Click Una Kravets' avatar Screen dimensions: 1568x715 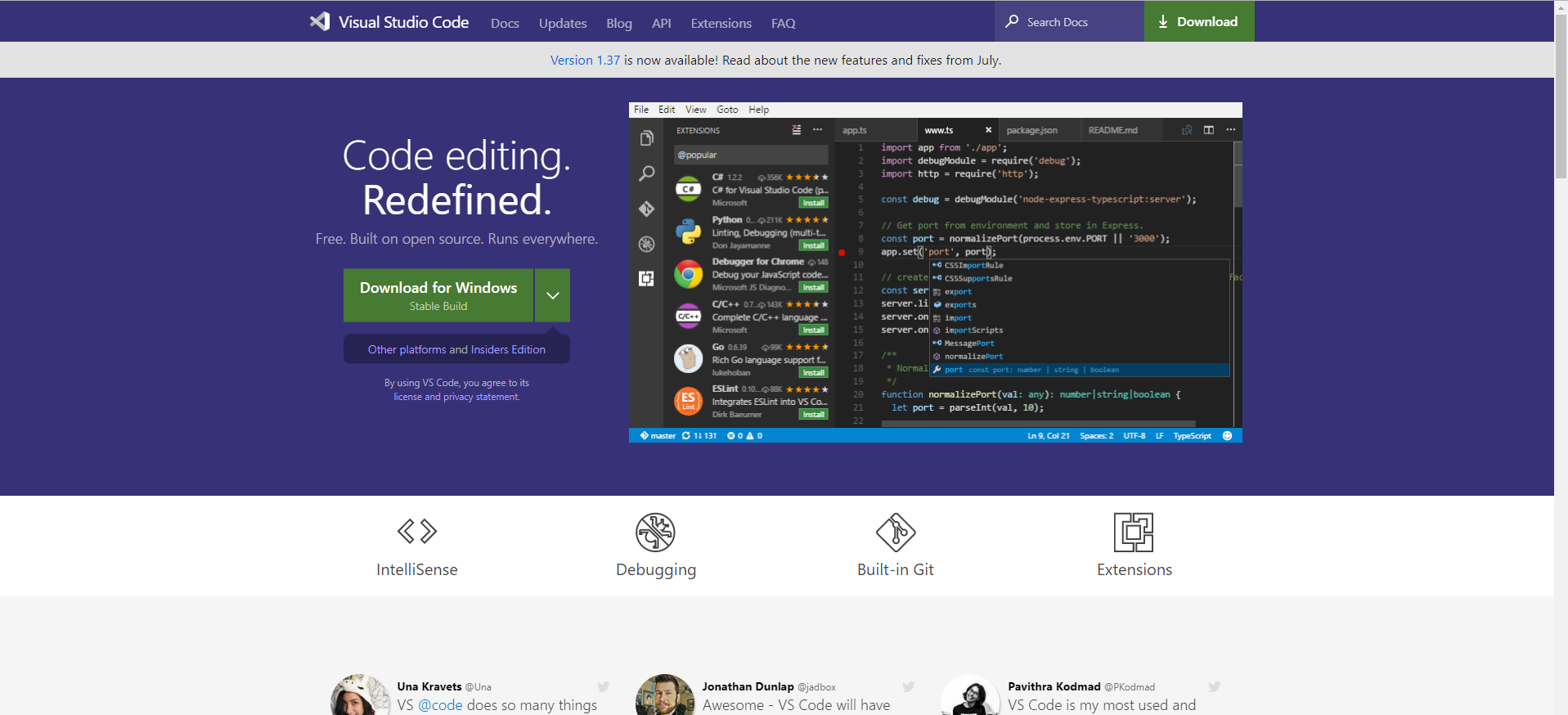[360, 695]
